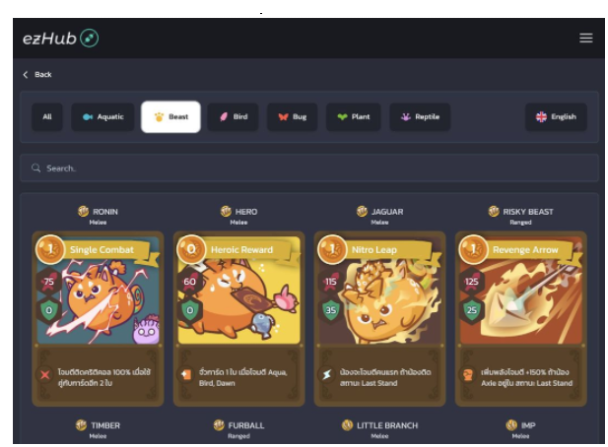The height and width of the screenshot is (447, 608).
Task: Click the coin icon beside RONIN
Action: click(83, 211)
